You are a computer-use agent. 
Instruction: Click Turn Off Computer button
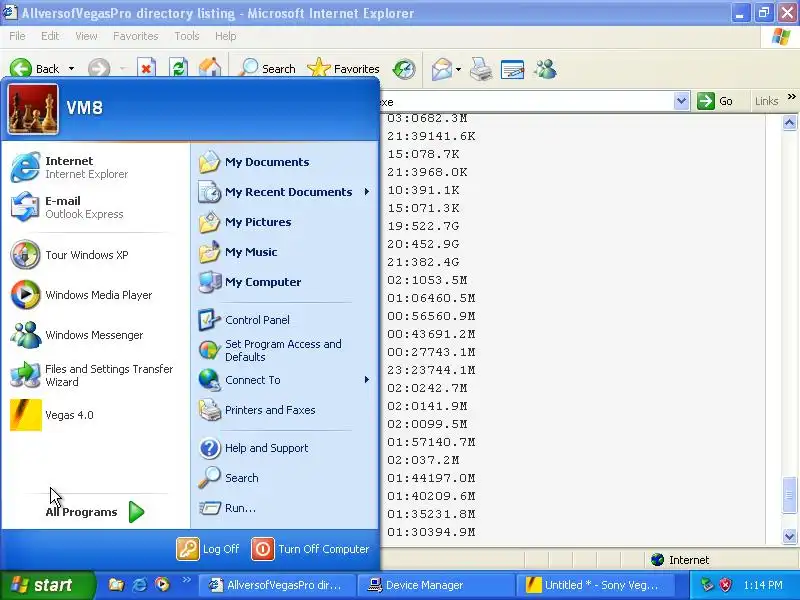(x=310, y=549)
